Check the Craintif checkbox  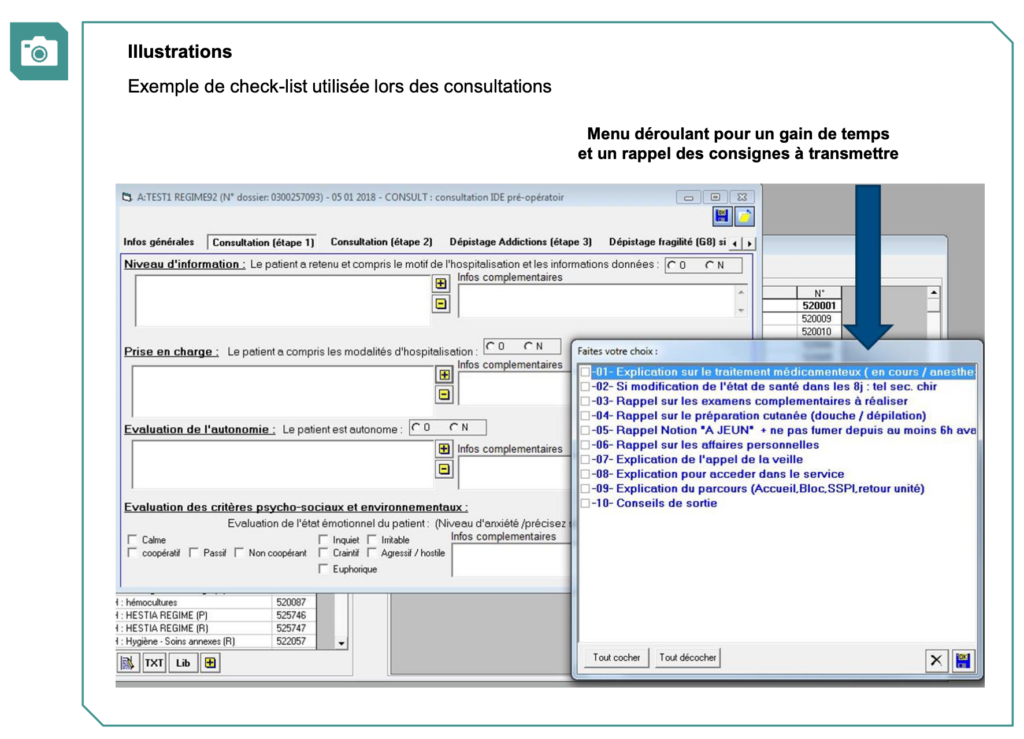tap(323, 552)
